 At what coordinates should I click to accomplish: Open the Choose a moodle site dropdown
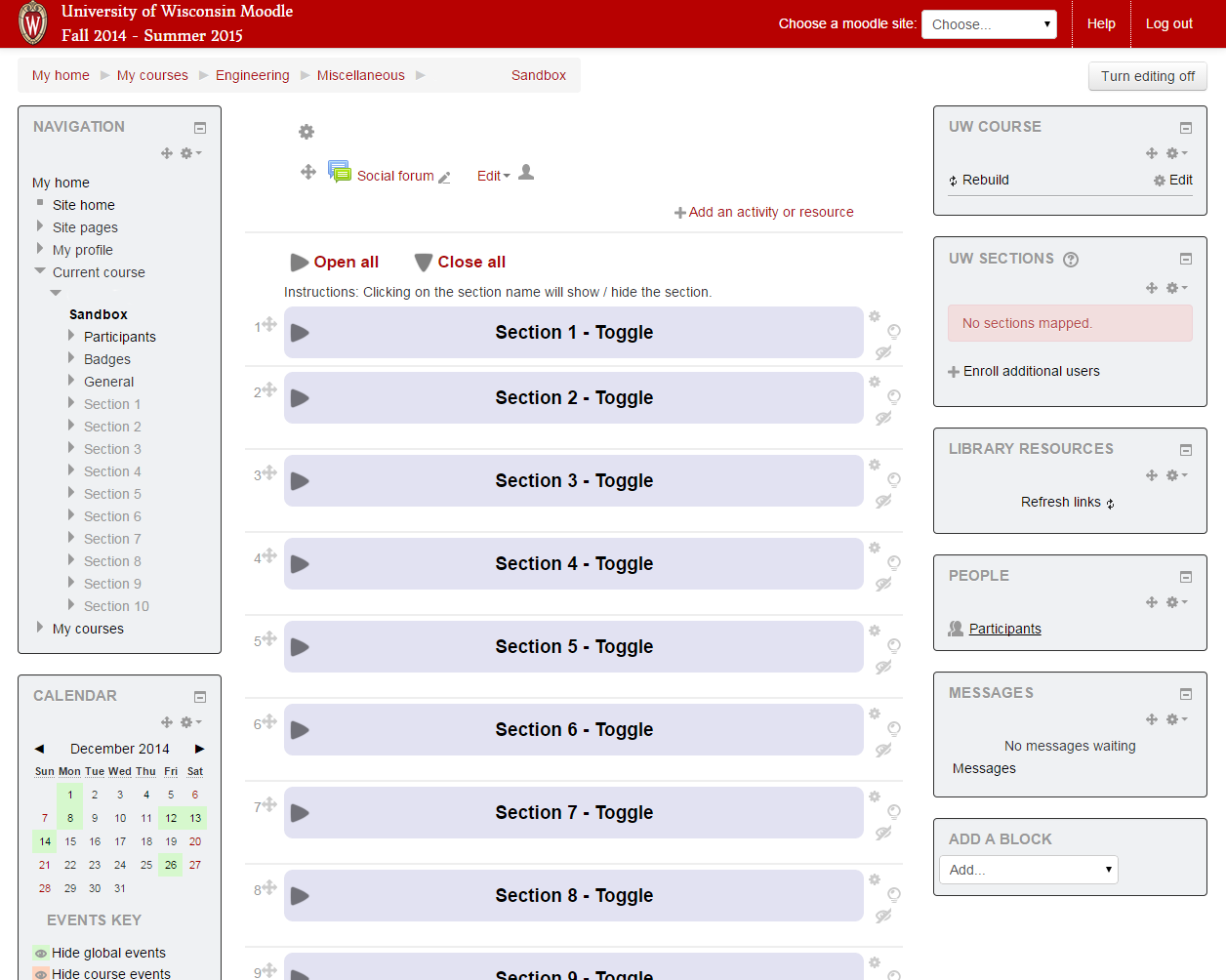point(989,24)
